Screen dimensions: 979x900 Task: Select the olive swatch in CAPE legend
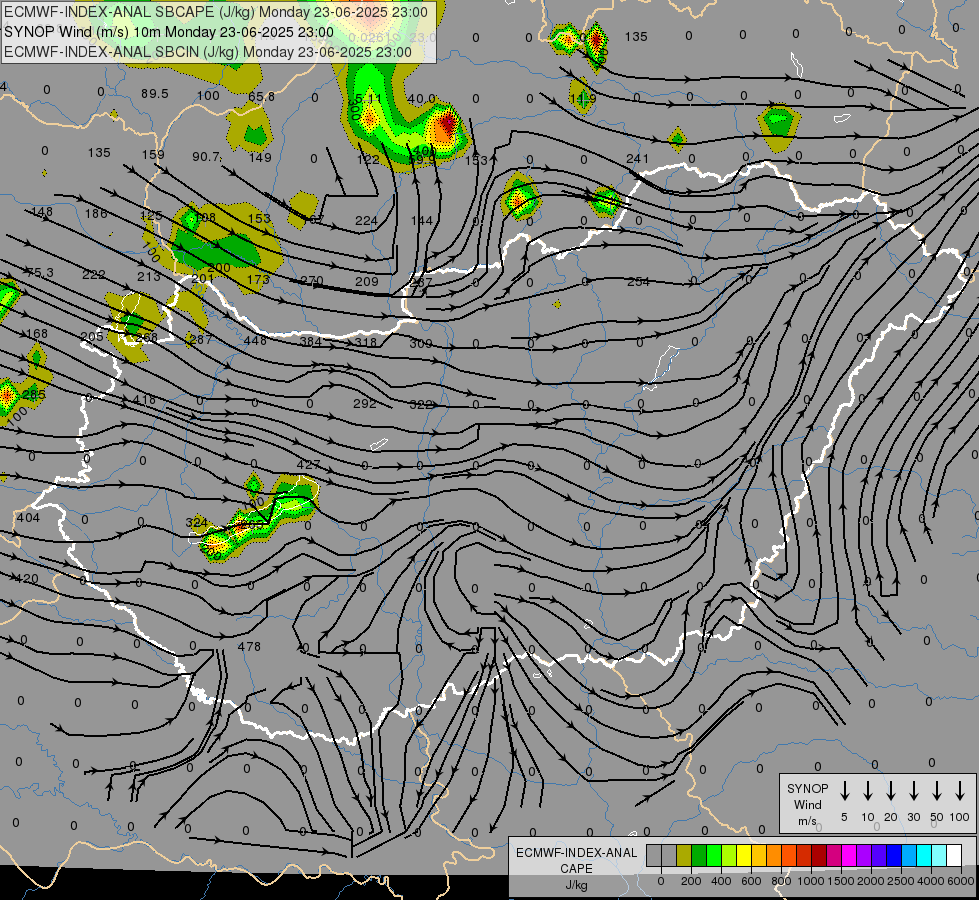tap(684, 856)
